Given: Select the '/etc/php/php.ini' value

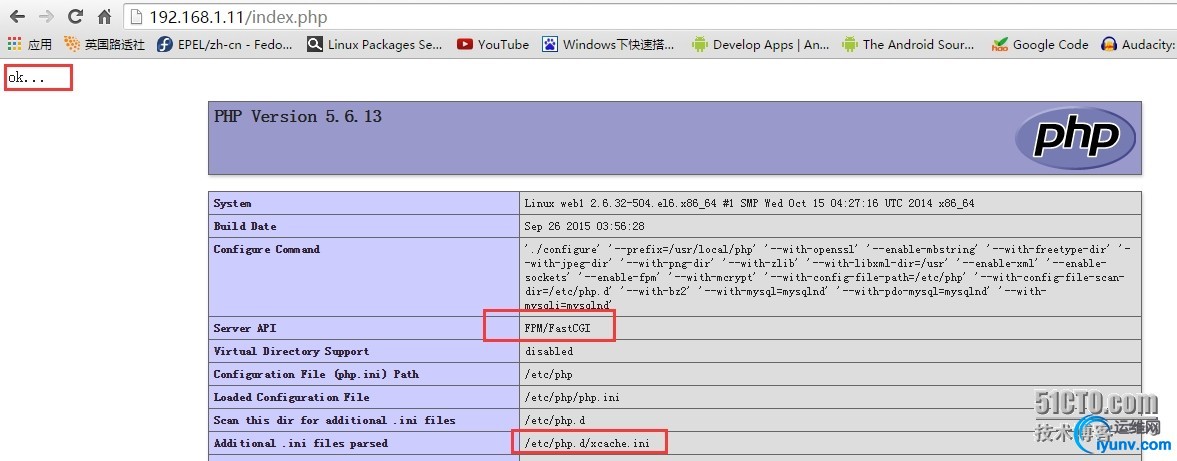Looking at the screenshot, I should click(x=572, y=397).
